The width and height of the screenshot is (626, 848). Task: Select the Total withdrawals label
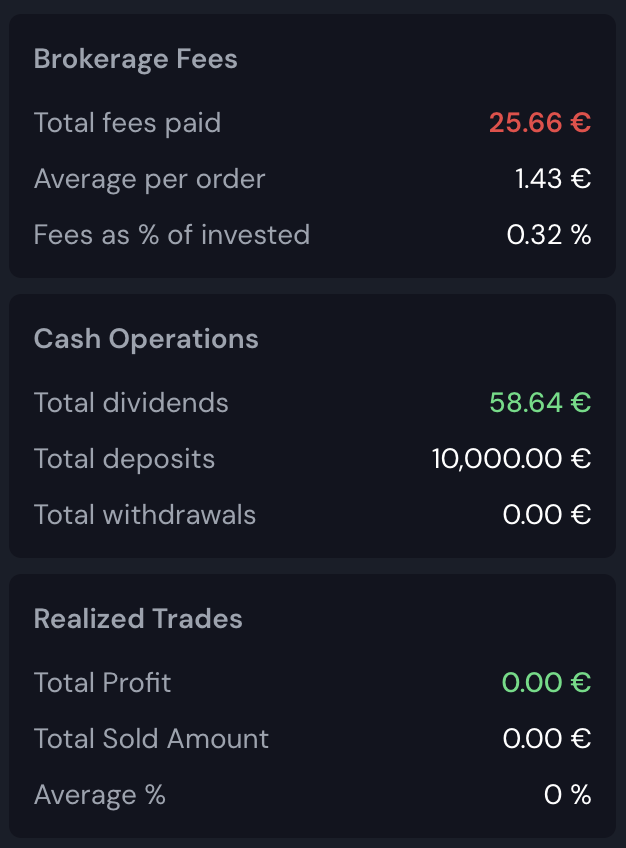click(145, 514)
